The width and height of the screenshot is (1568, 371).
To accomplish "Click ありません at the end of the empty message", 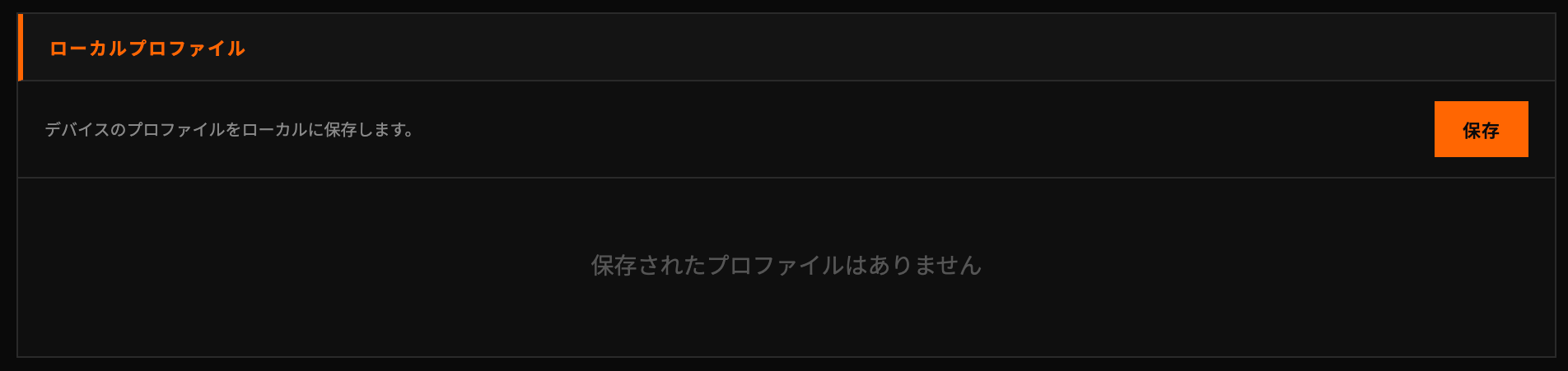I will (925, 265).
